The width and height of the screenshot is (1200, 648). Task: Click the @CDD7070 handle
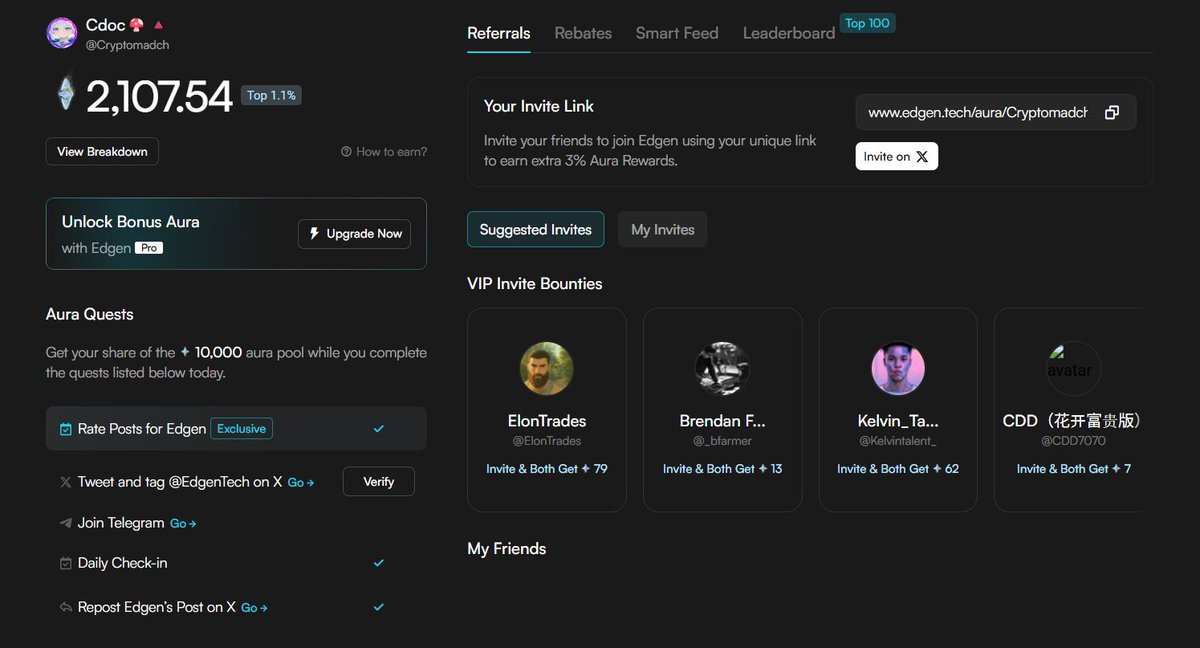pos(1073,440)
